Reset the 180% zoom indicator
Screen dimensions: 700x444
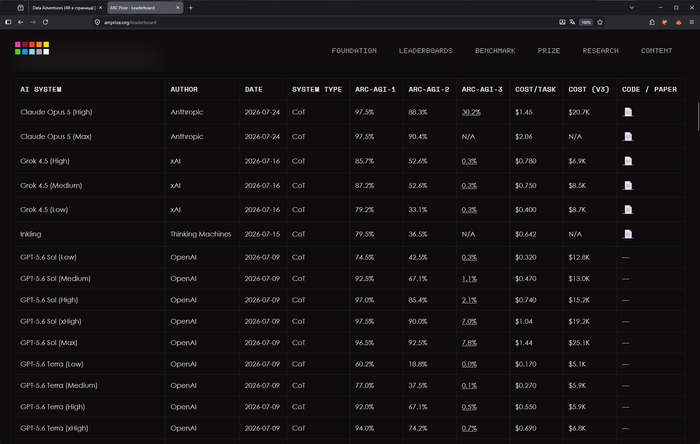point(586,22)
